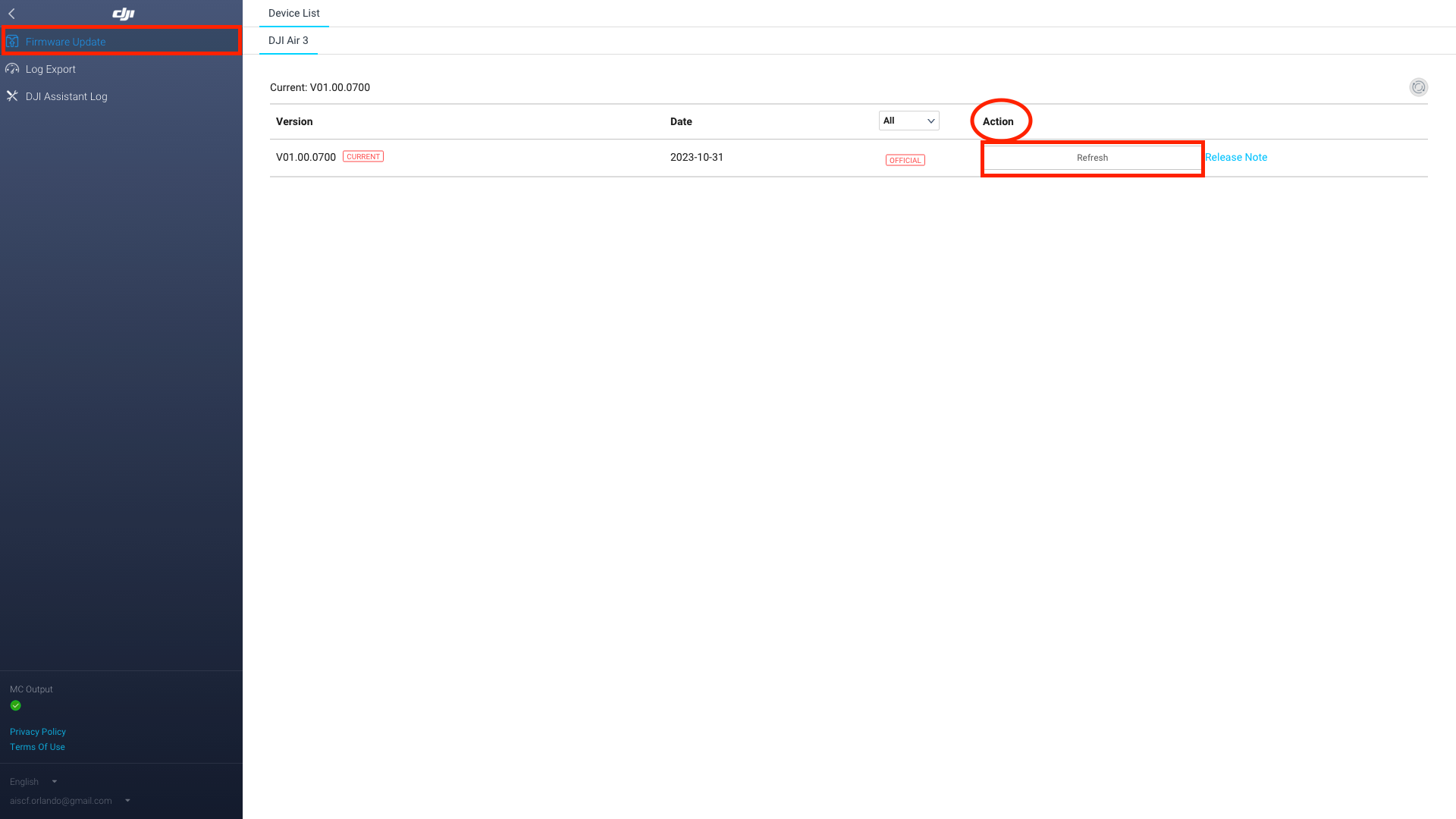The width and height of the screenshot is (1456, 819).
Task: Open the Release Note link
Action: click(x=1236, y=157)
